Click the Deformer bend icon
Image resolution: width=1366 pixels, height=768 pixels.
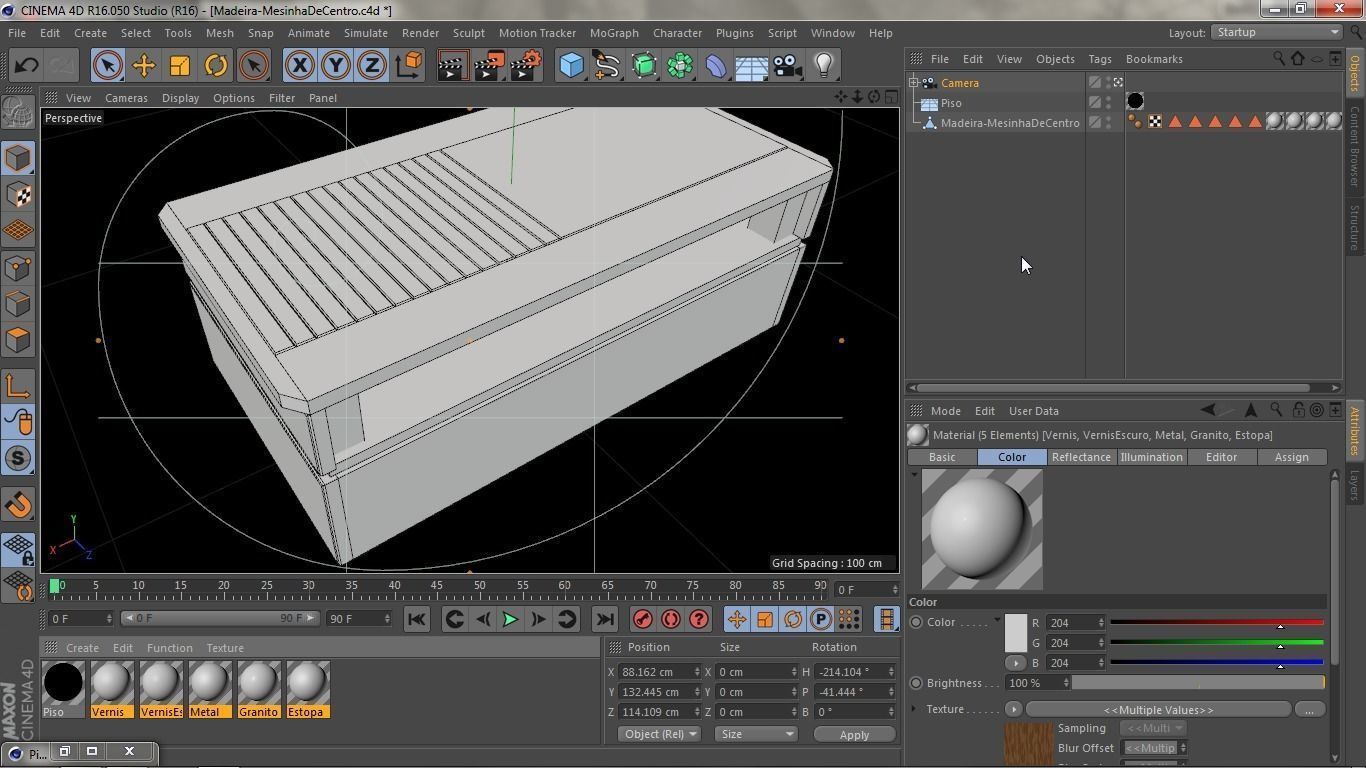[x=716, y=66]
